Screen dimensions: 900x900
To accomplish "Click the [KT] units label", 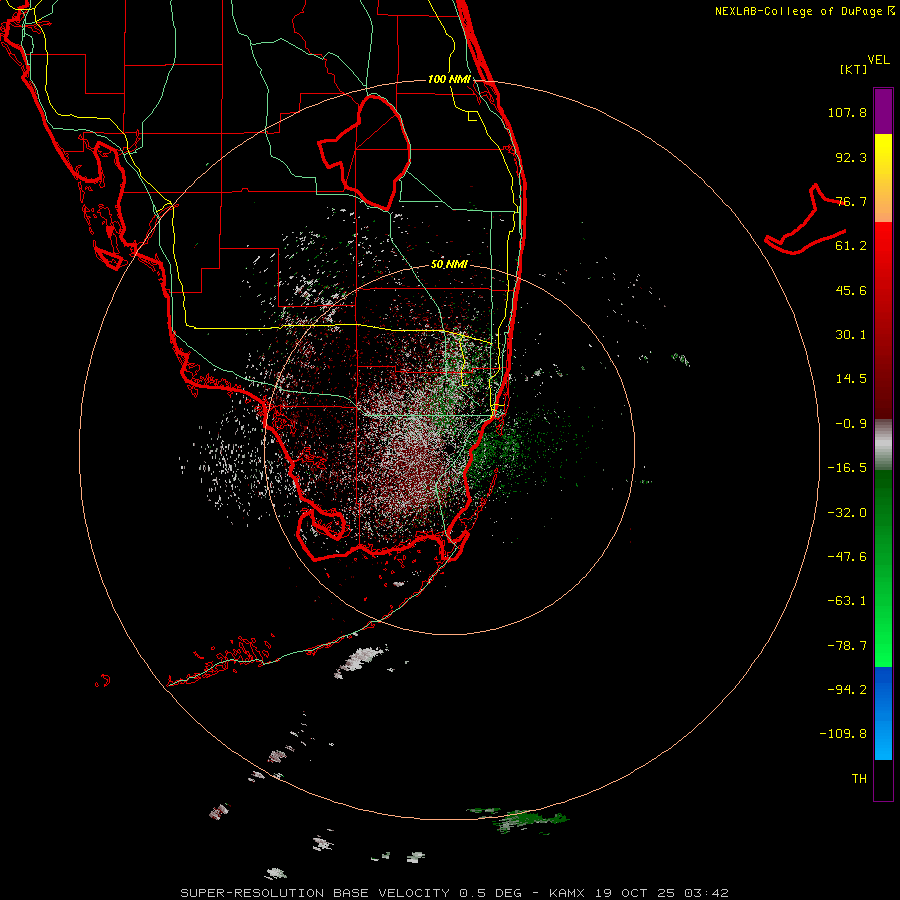I will tap(853, 69).
